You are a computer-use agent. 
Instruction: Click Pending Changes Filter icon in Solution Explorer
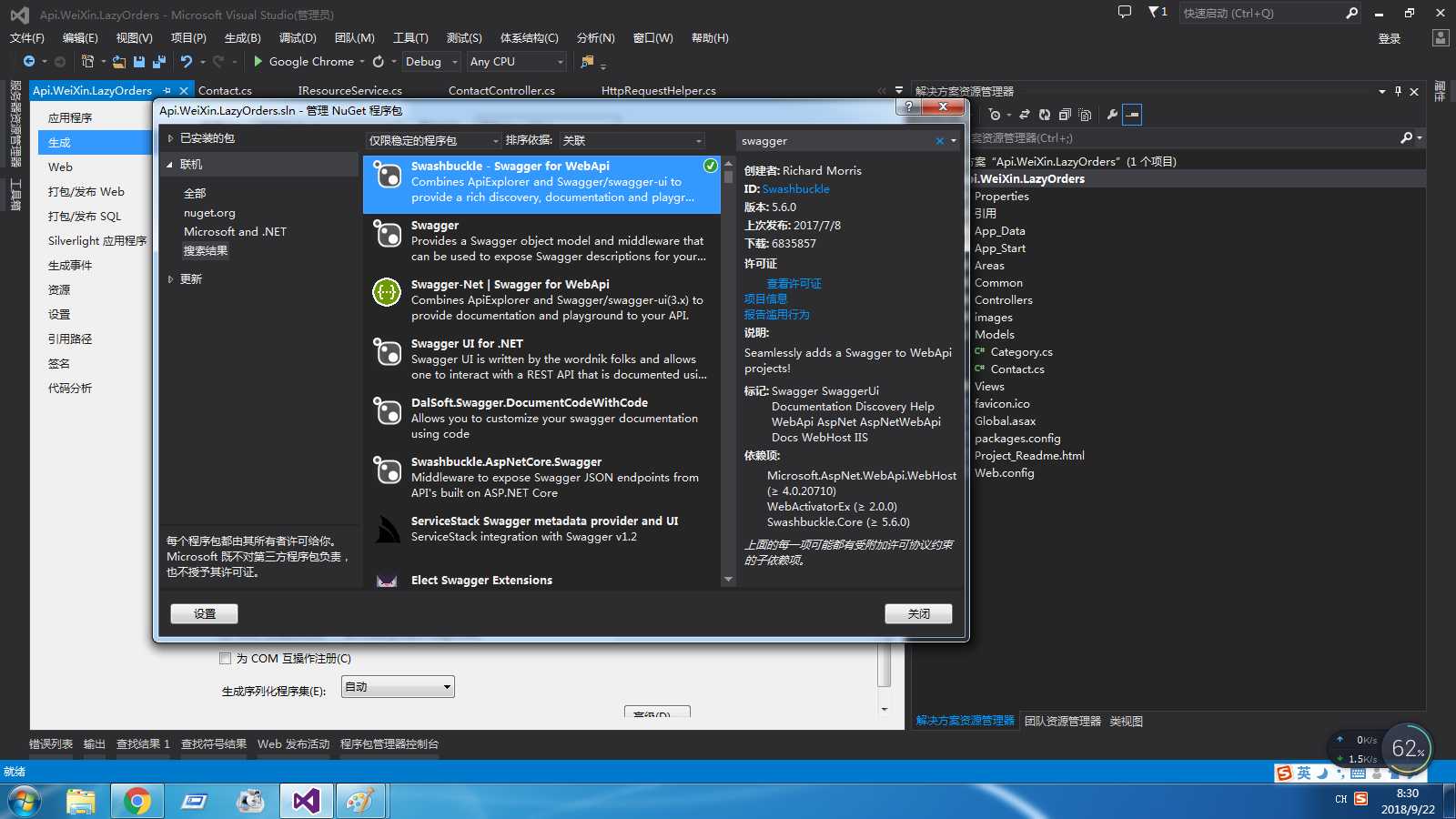pyautogui.click(x=995, y=115)
